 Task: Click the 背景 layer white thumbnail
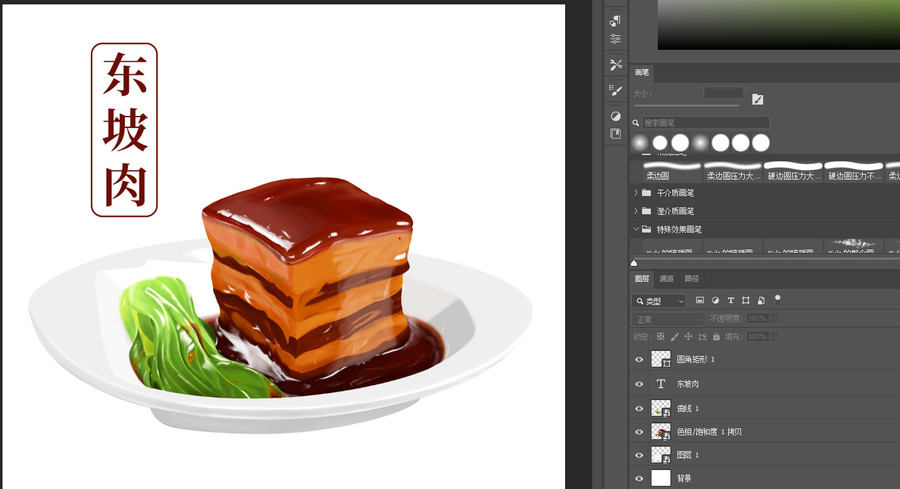[661, 478]
